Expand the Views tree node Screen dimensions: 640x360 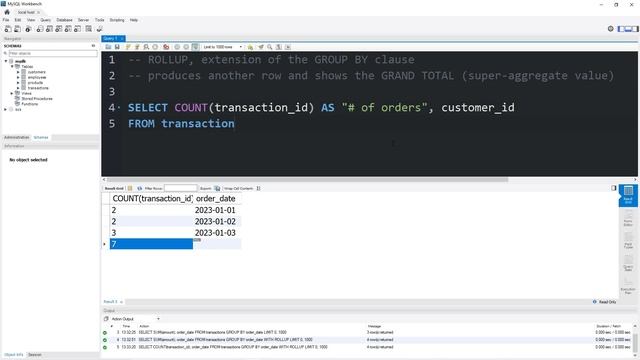tap(12, 93)
